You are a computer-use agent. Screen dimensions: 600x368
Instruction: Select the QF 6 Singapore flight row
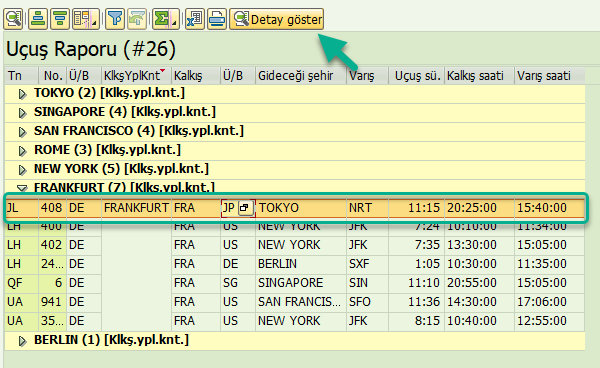tap(295, 283)
